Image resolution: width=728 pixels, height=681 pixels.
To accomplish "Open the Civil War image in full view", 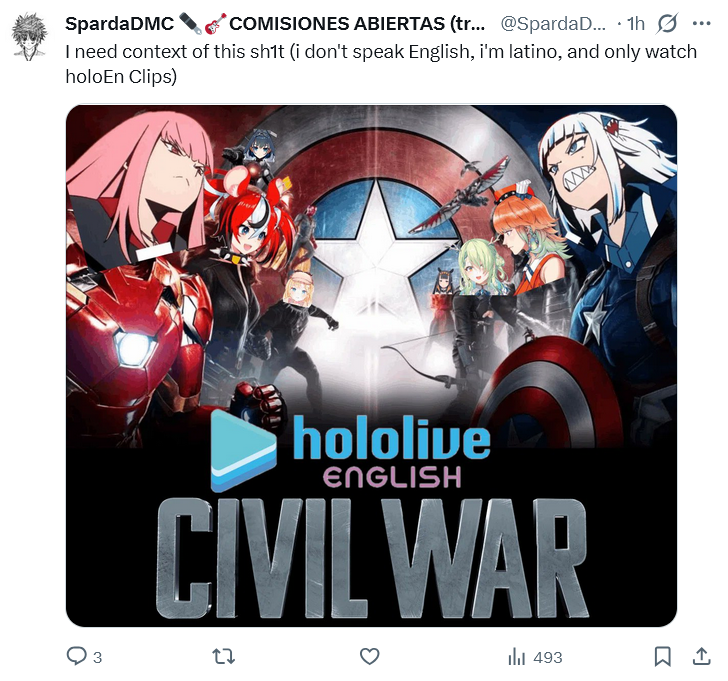I will (x=371, y=366).
